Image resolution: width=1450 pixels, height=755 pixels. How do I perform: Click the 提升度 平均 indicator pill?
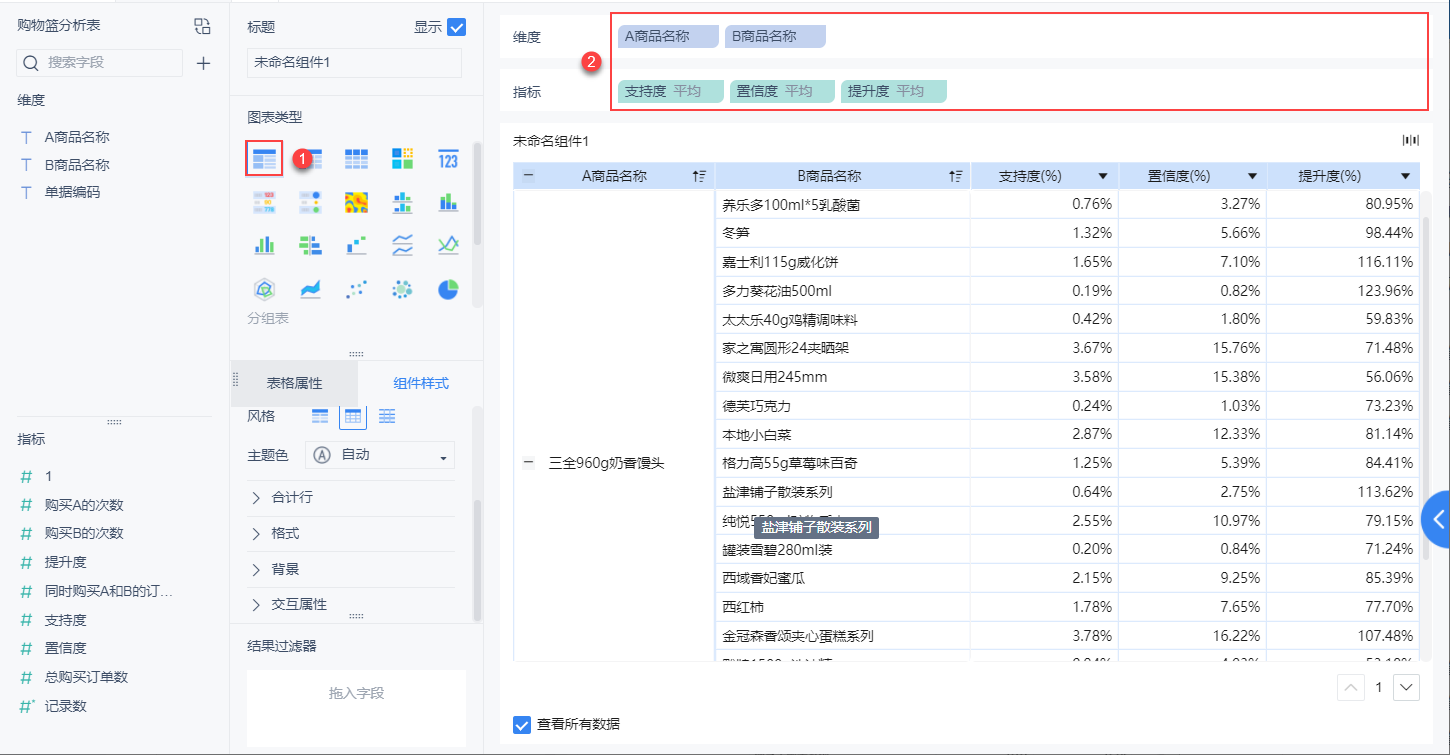(x=894, y=91)
